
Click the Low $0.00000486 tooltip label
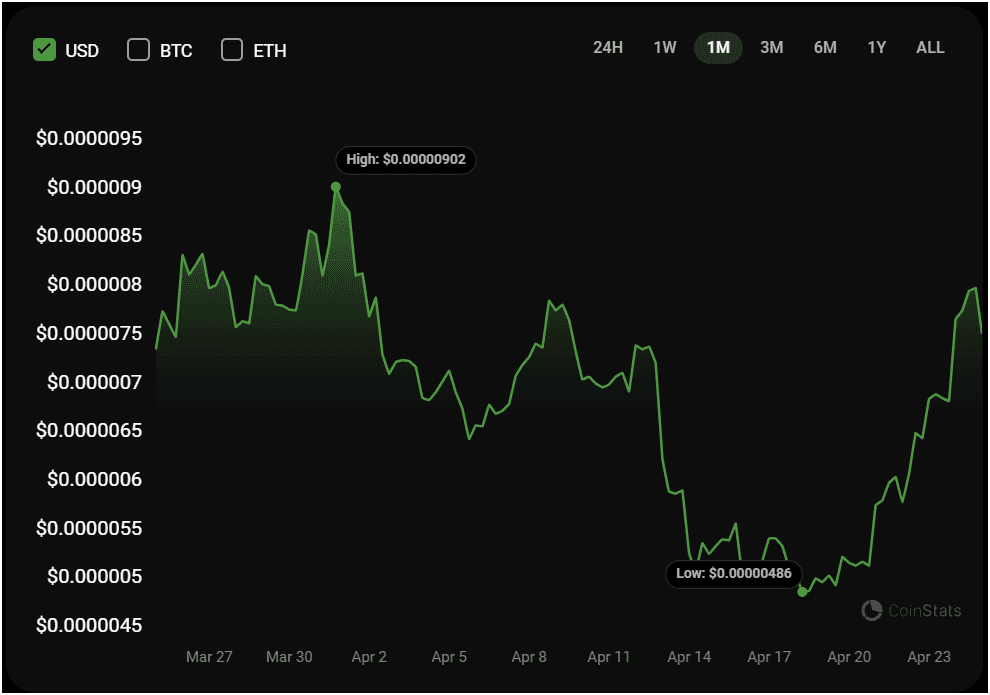pos(733,574)
